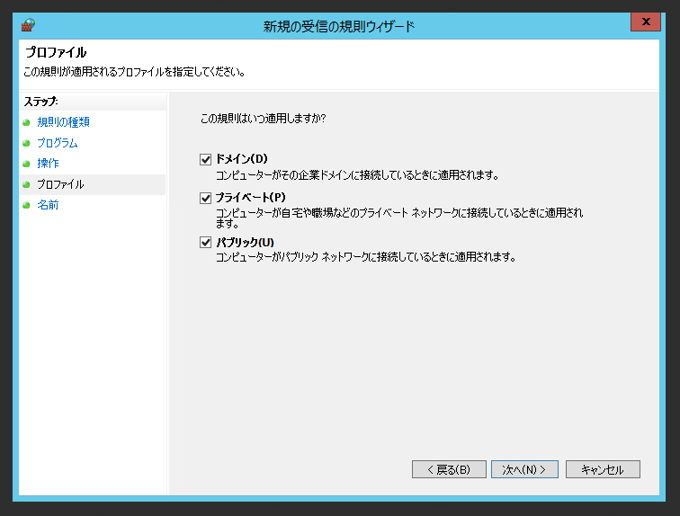
Task: Click the green bullet beside 規則の種類
Action: 26,123
